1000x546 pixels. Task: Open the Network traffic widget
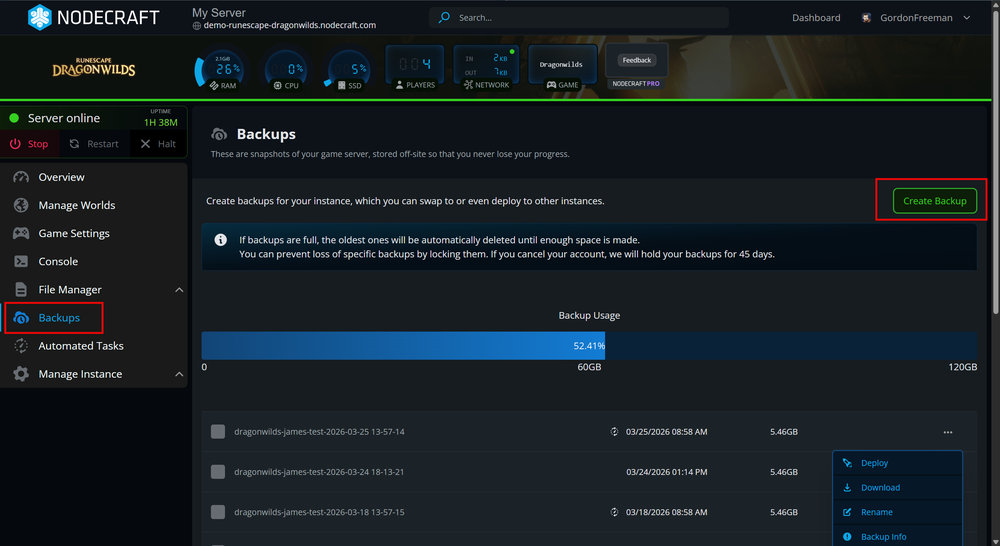coord(487,68)
